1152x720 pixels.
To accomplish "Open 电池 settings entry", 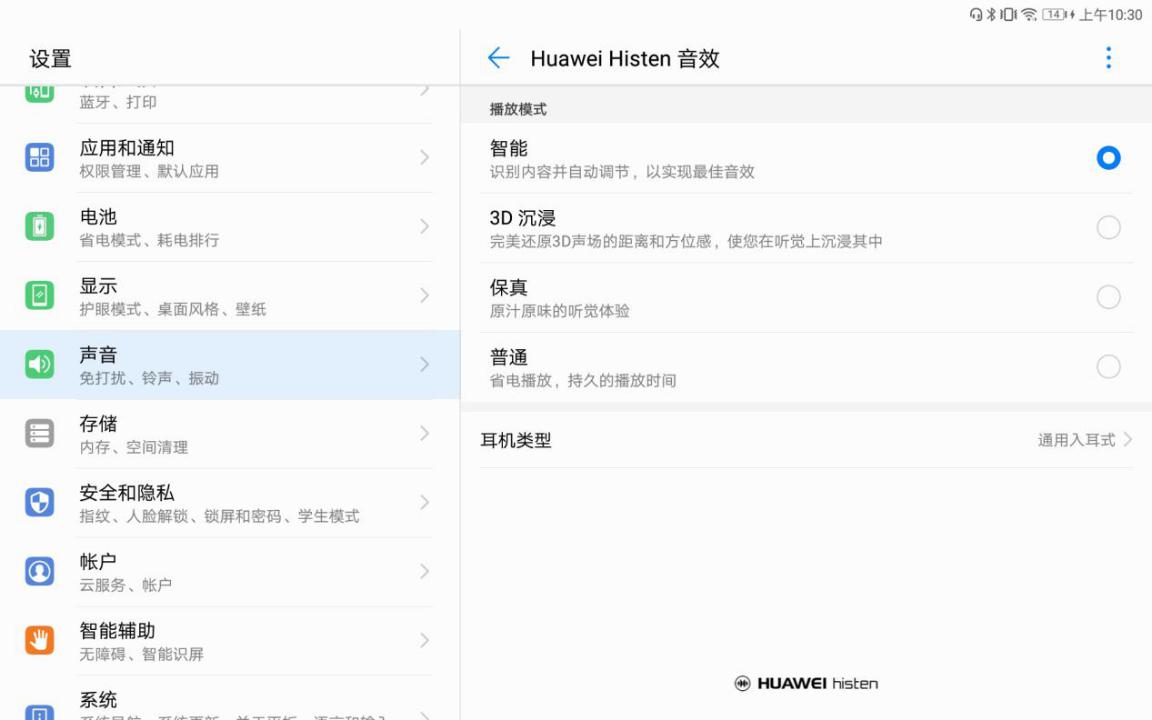I will [230, 227].
